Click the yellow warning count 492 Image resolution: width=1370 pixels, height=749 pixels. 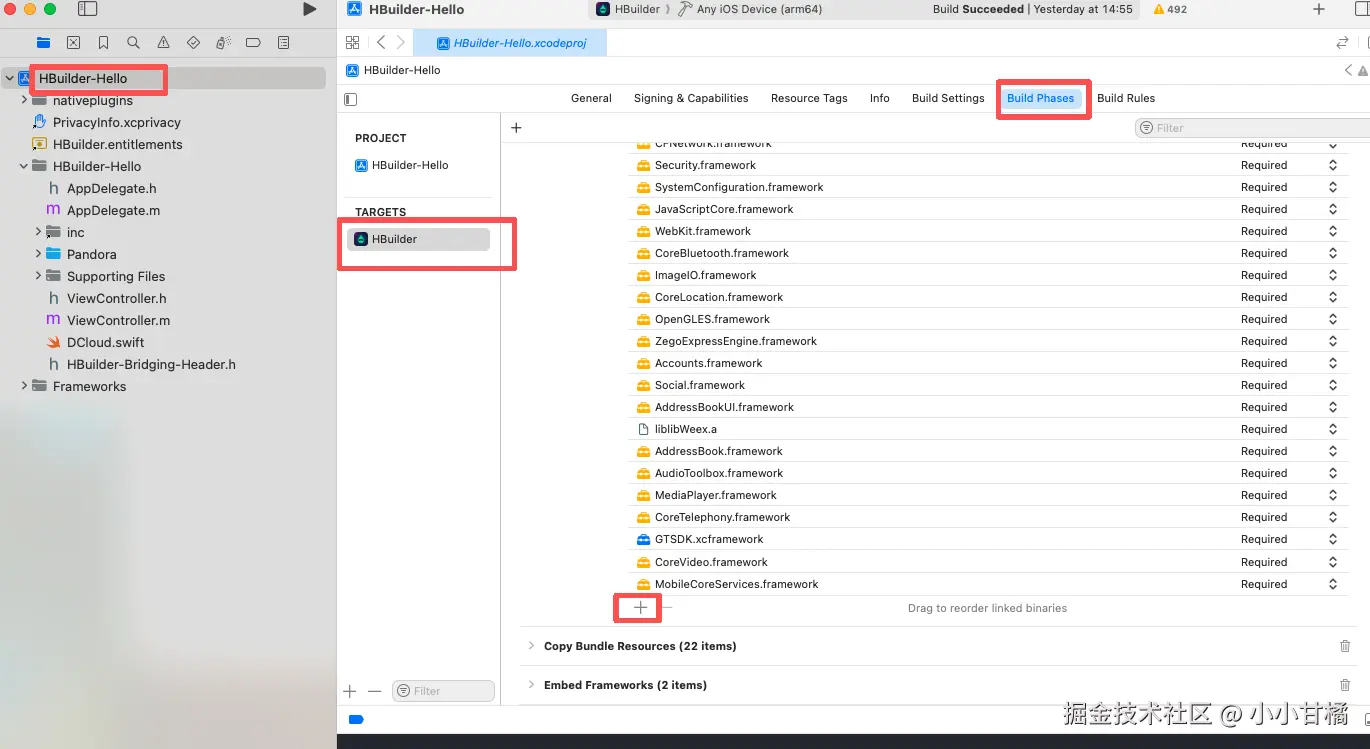(x=1170, y=9)
